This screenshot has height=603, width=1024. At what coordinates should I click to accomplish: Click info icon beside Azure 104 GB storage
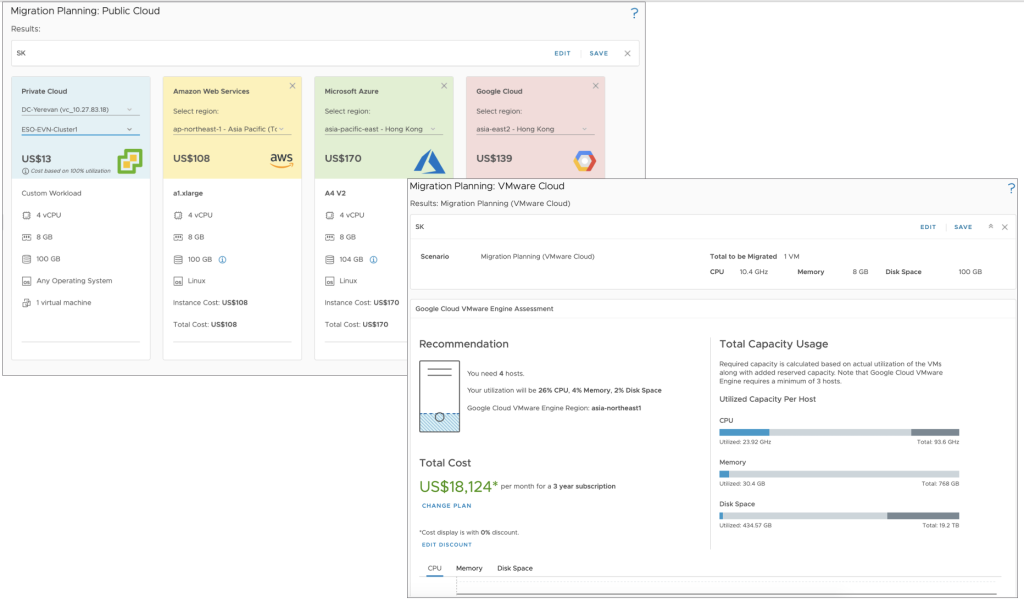pyautogui.click(x=374, y=259)
